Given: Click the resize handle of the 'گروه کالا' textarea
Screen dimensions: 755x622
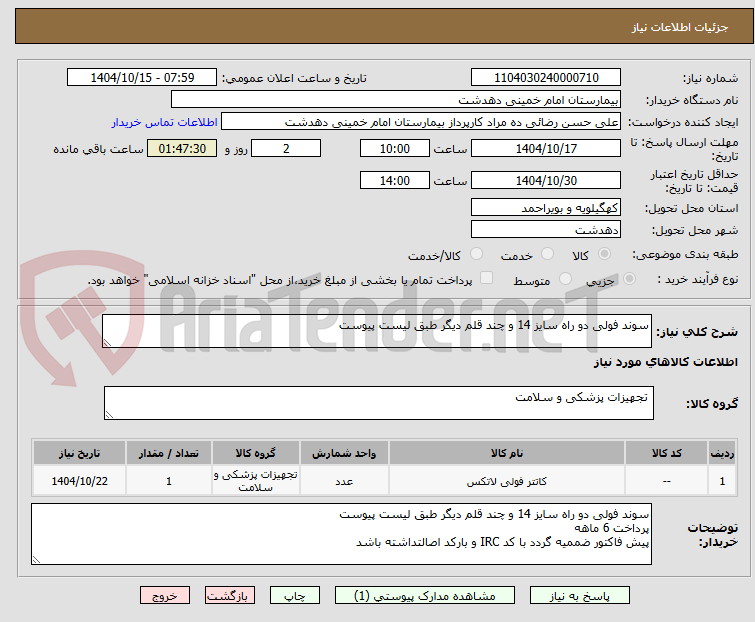Looking at the screenshot, I should (109, 415).
